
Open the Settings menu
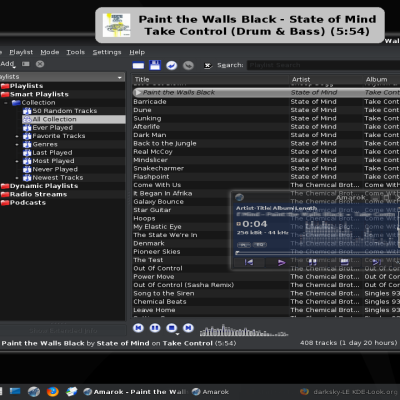tap(107, 52)
